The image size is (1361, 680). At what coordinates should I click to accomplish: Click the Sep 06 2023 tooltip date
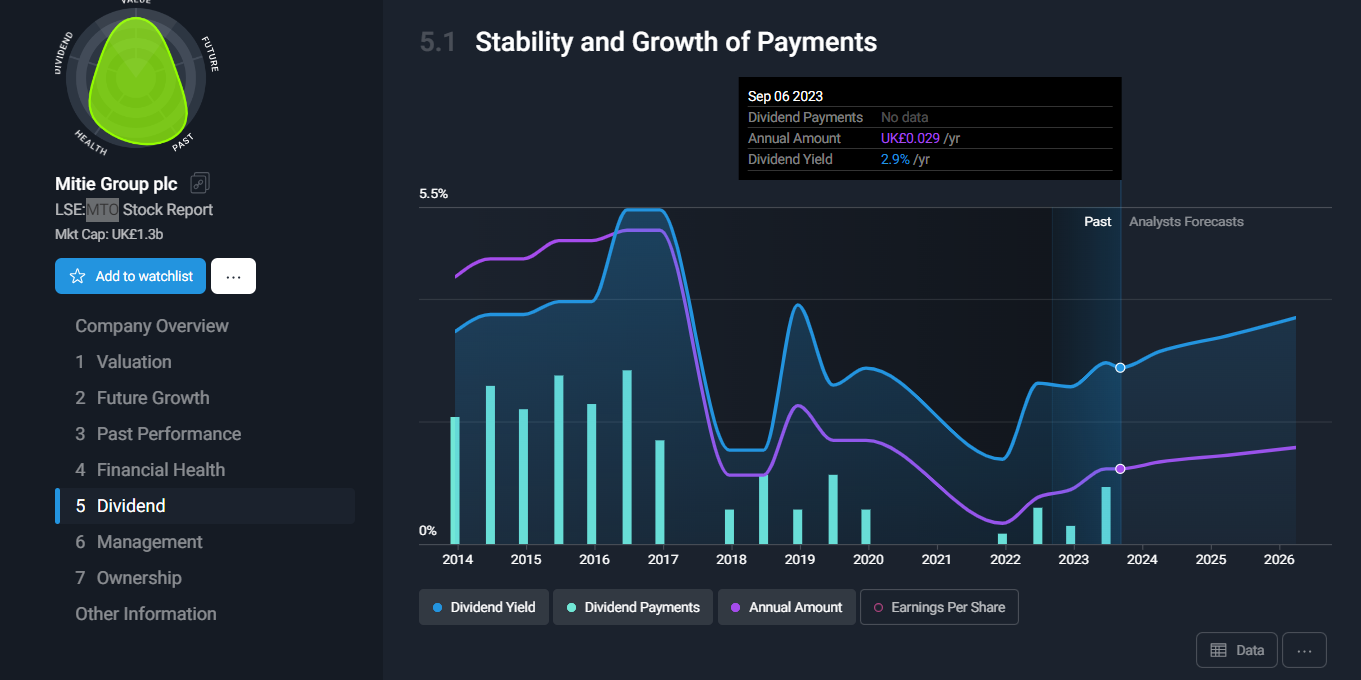tap(785, 96)
